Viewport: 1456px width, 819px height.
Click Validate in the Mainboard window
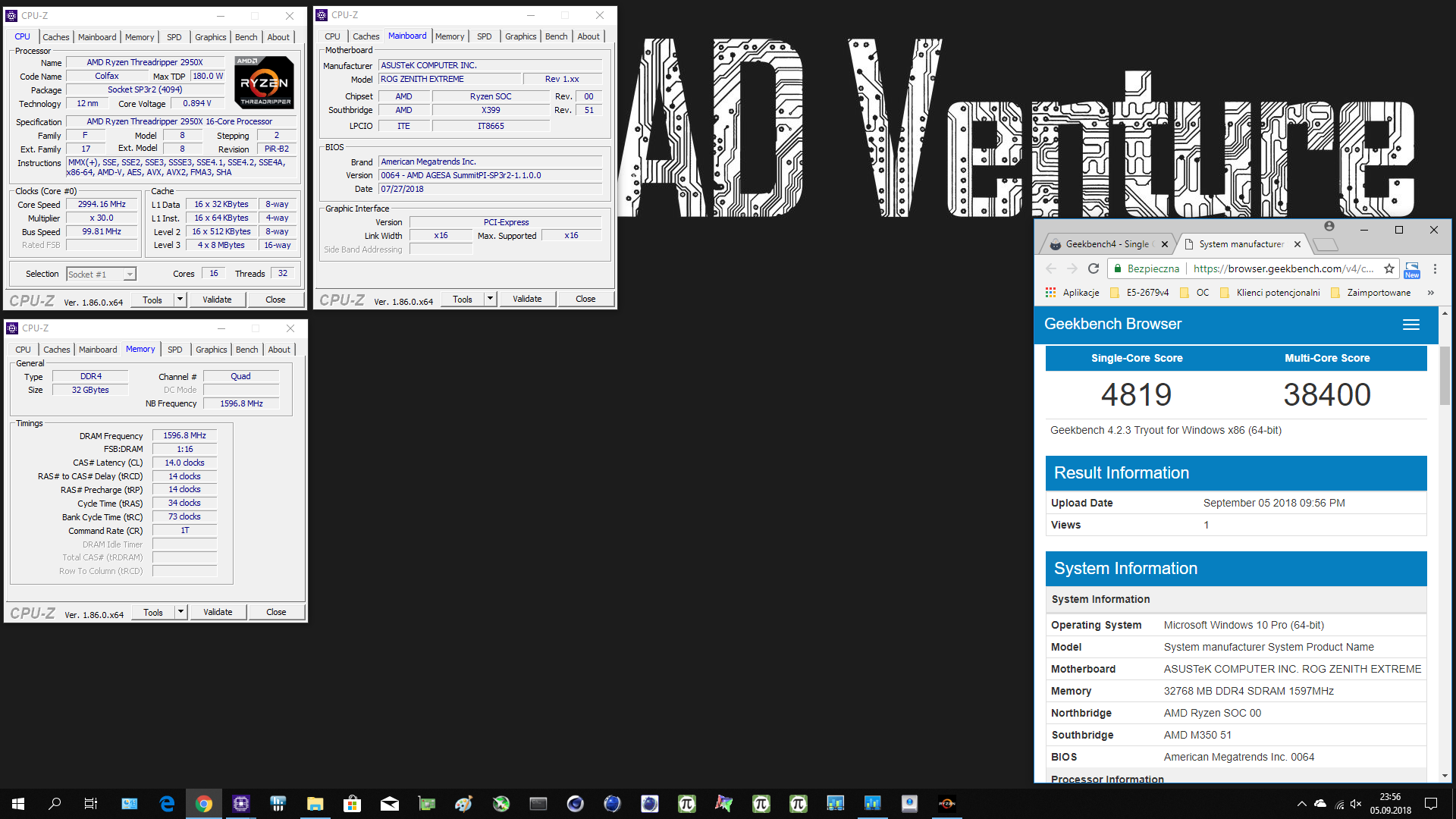click(x=527, y=299)
